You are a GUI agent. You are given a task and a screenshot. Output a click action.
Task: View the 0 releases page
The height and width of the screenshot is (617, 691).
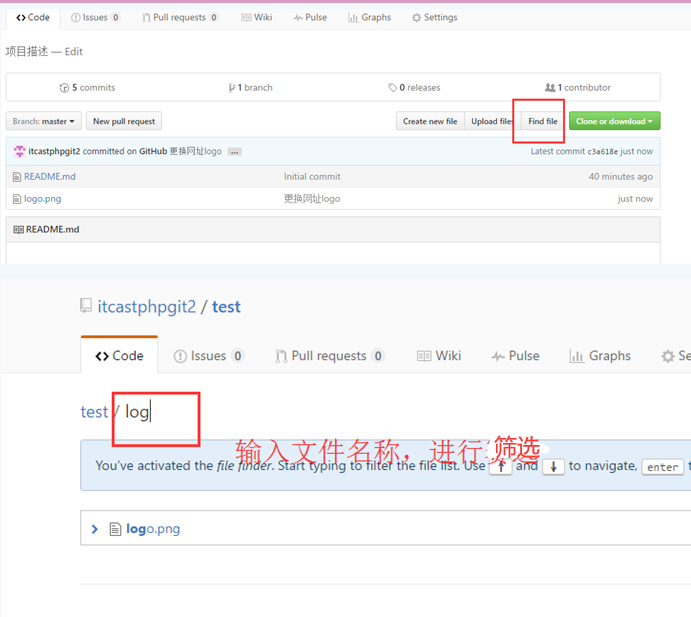[x=414, y=88]
